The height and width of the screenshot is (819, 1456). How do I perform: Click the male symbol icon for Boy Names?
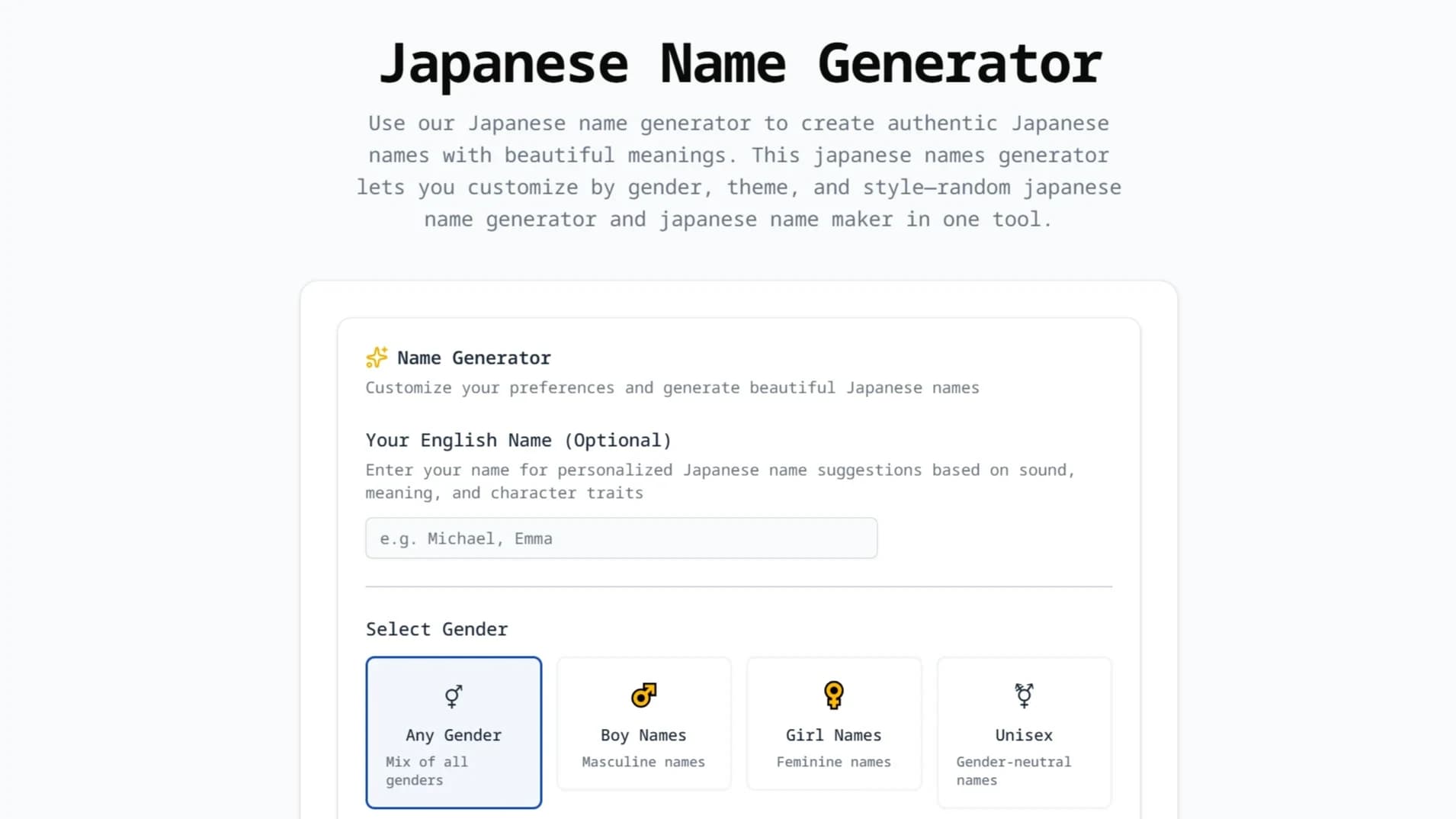(x=644, y=695)
